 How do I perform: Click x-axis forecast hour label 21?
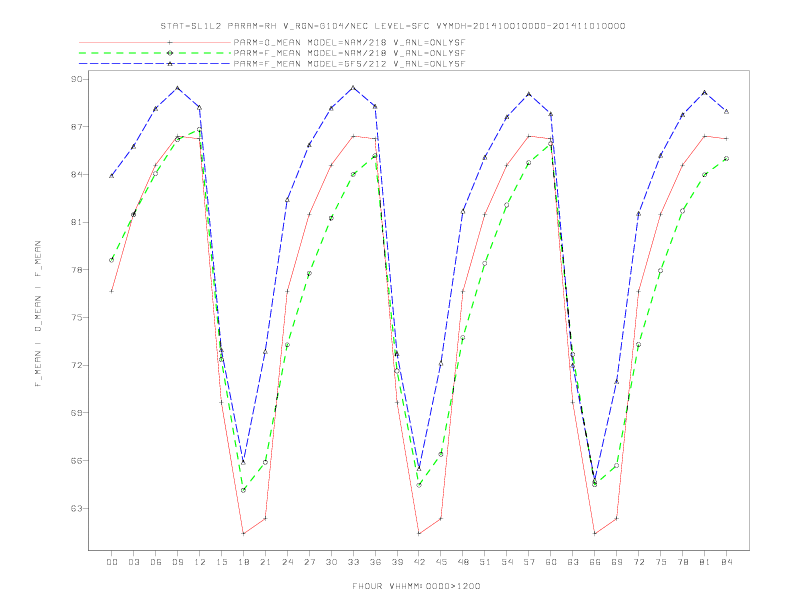pos(265,562)
